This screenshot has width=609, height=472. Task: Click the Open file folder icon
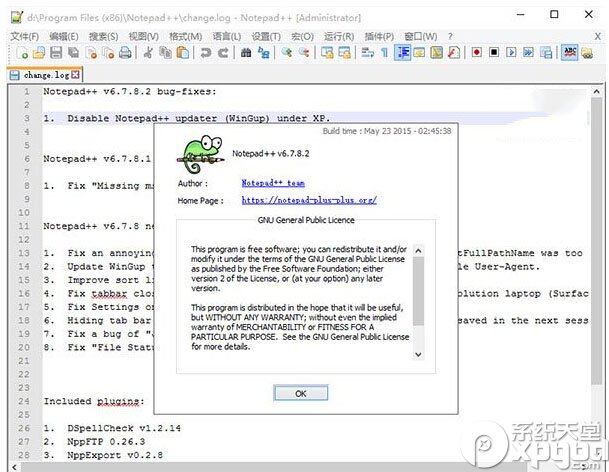pyautogui.click(x=39, y=52)
